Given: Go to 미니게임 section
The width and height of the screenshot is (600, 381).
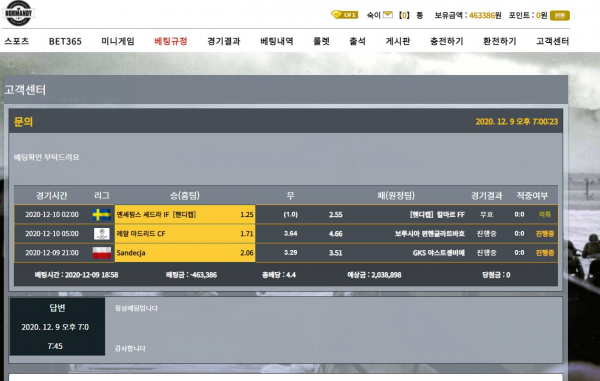Looking at the screenshot, I should tap(118, 41).
